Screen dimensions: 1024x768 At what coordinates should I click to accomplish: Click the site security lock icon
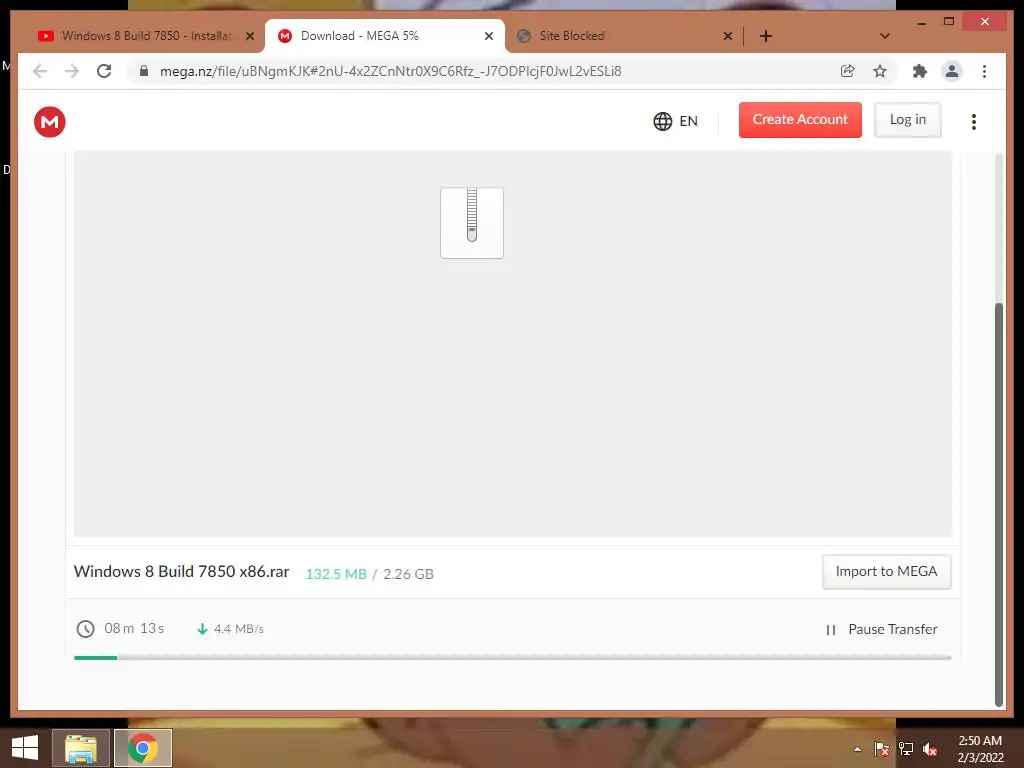tap(144, 71)
